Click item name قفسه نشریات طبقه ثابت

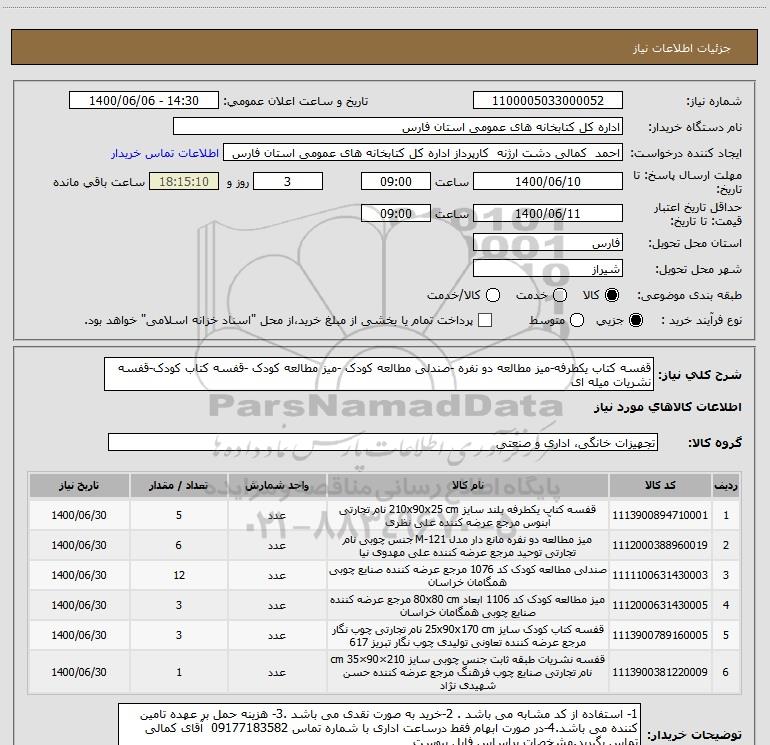[x=468, y=672]
